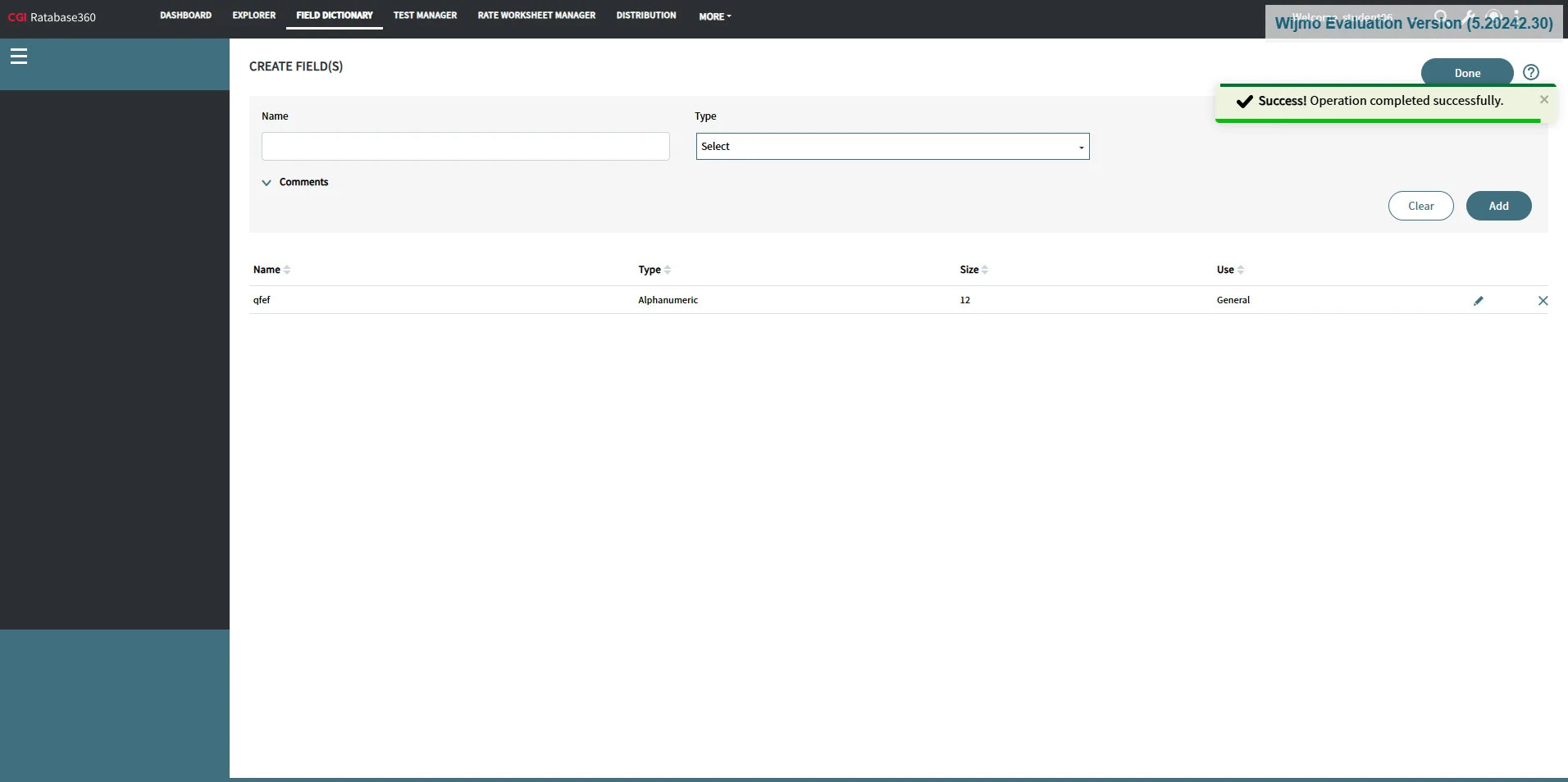Open the Type Select dropdown
This screenshot has height=782, width=1568.
(x=892, y=146)
